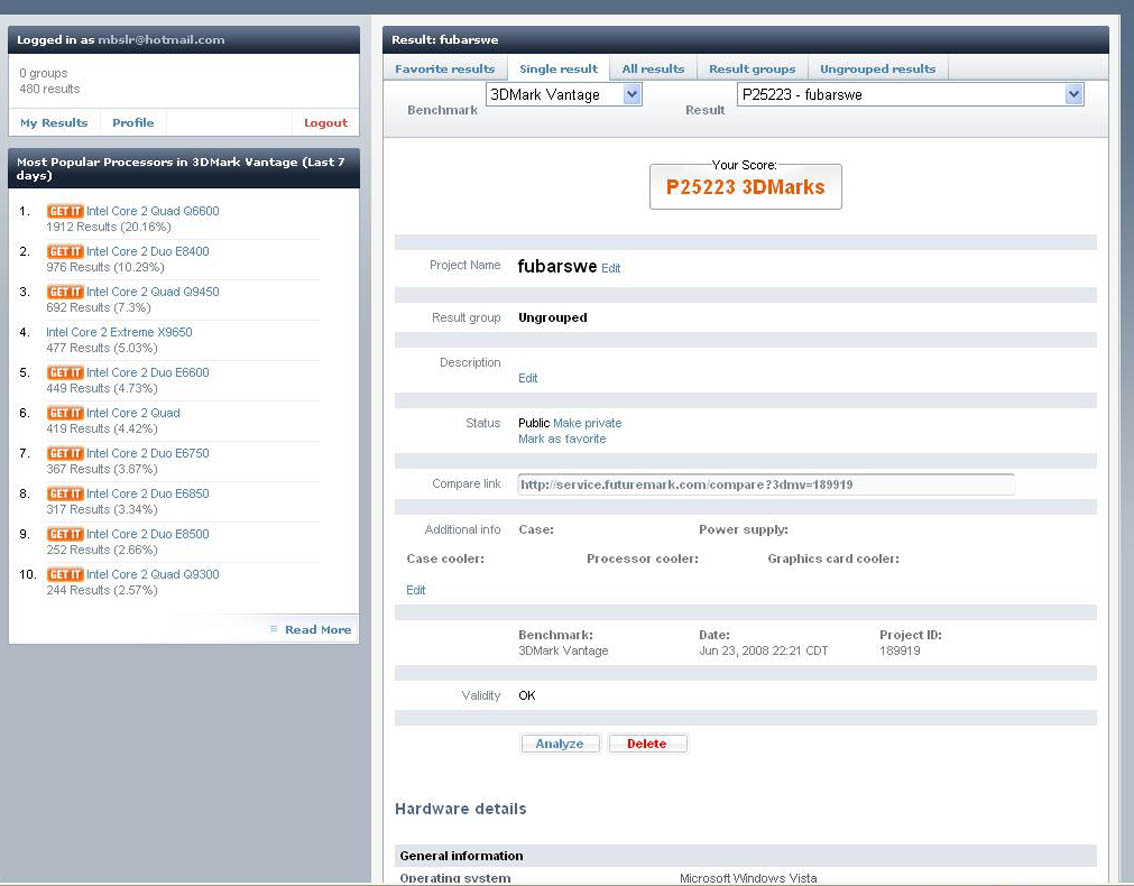
Task: Select the Single result tab
Action: (558, 69)
